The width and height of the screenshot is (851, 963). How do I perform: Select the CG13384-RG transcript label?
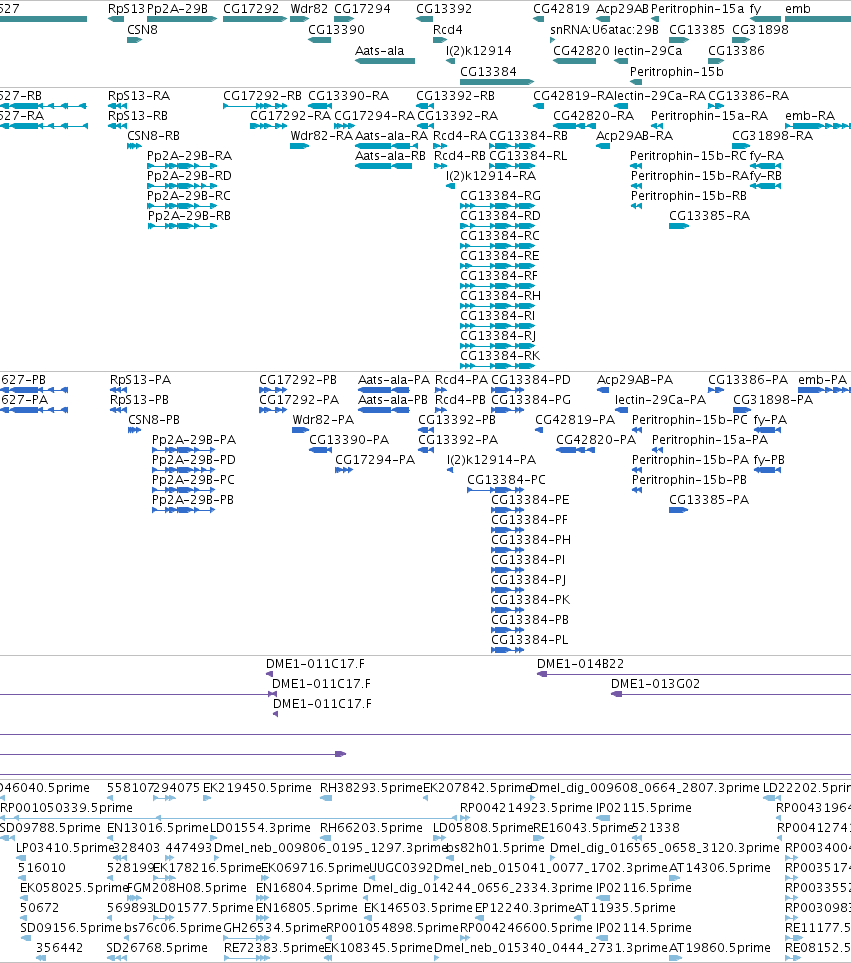(500, 195)
